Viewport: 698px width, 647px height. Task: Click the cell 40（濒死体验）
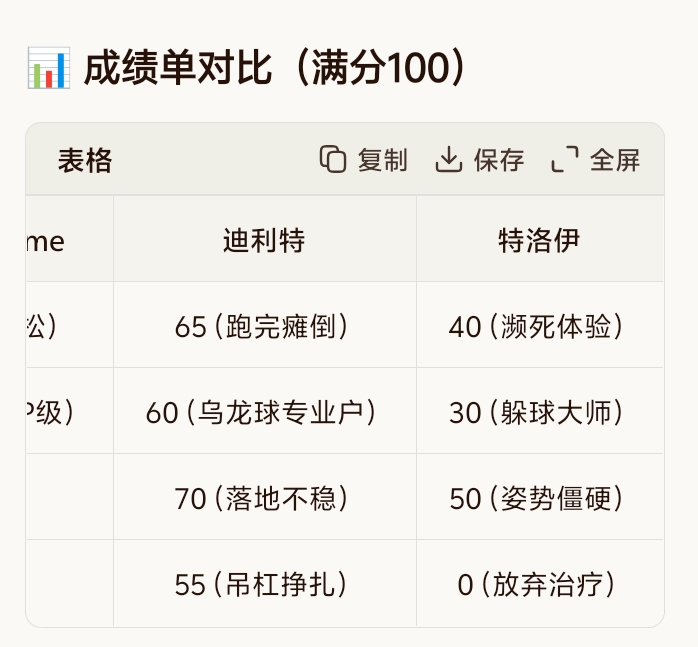click(539, 326)
